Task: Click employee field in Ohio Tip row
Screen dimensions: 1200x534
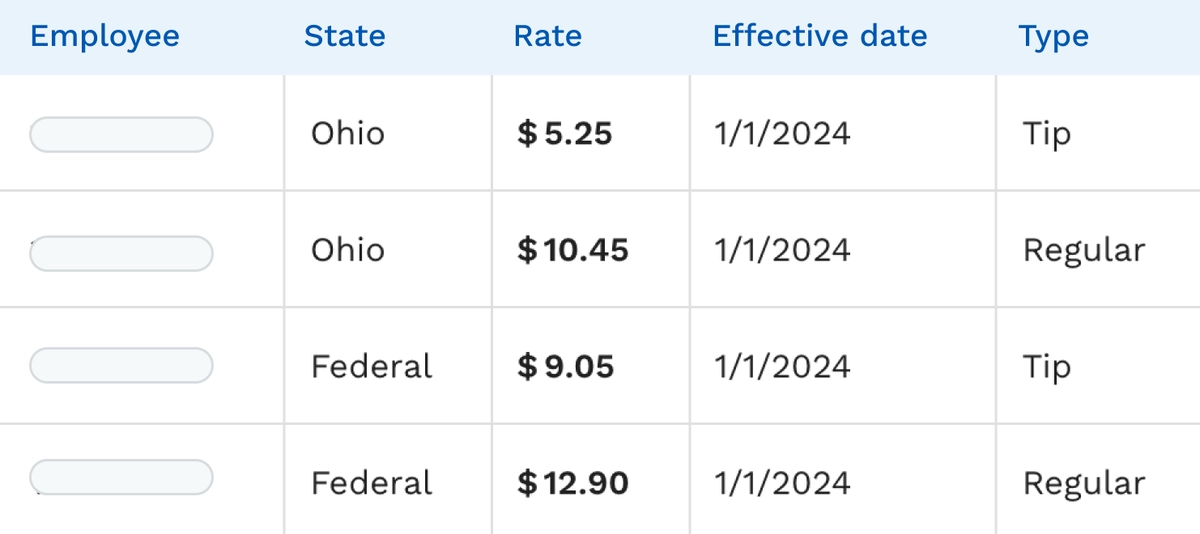Action: click(x=121, y=134)
